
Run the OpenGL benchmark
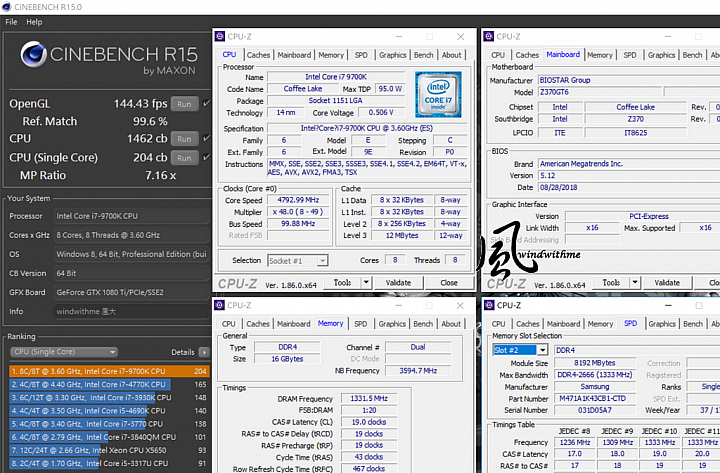184,104
